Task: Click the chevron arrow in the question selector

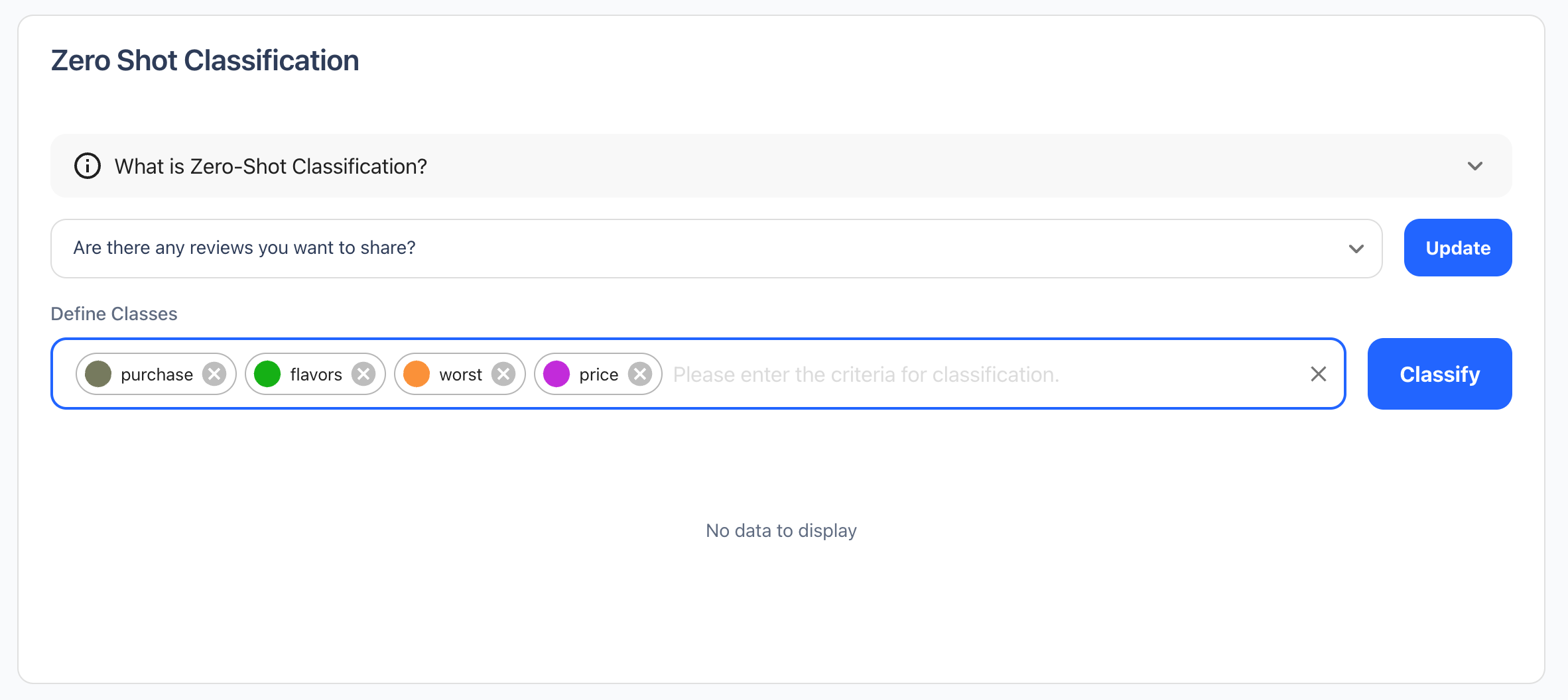Action: click(x=1356, y=249)
